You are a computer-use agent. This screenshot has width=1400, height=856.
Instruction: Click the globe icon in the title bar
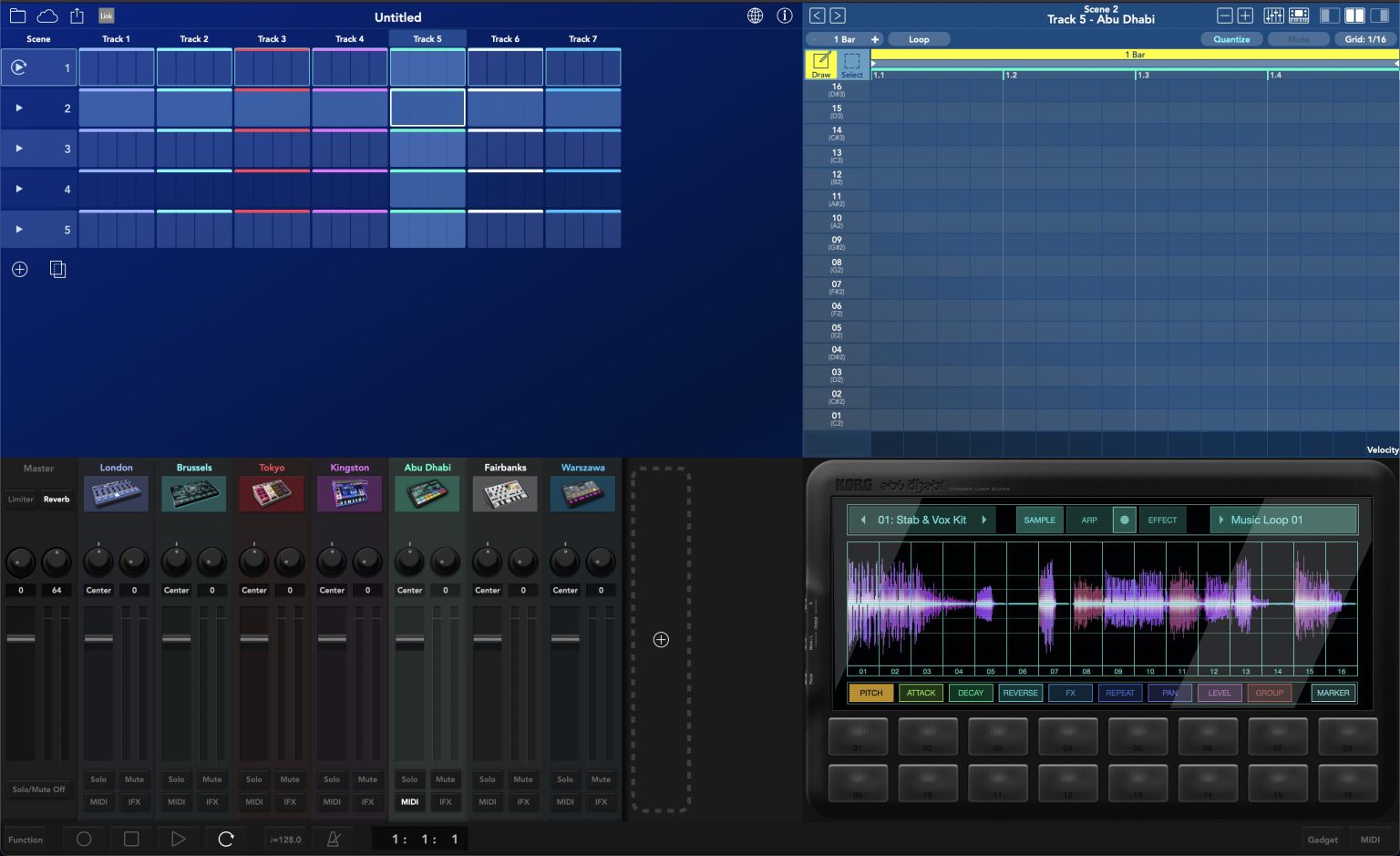[x=755, y=15]
